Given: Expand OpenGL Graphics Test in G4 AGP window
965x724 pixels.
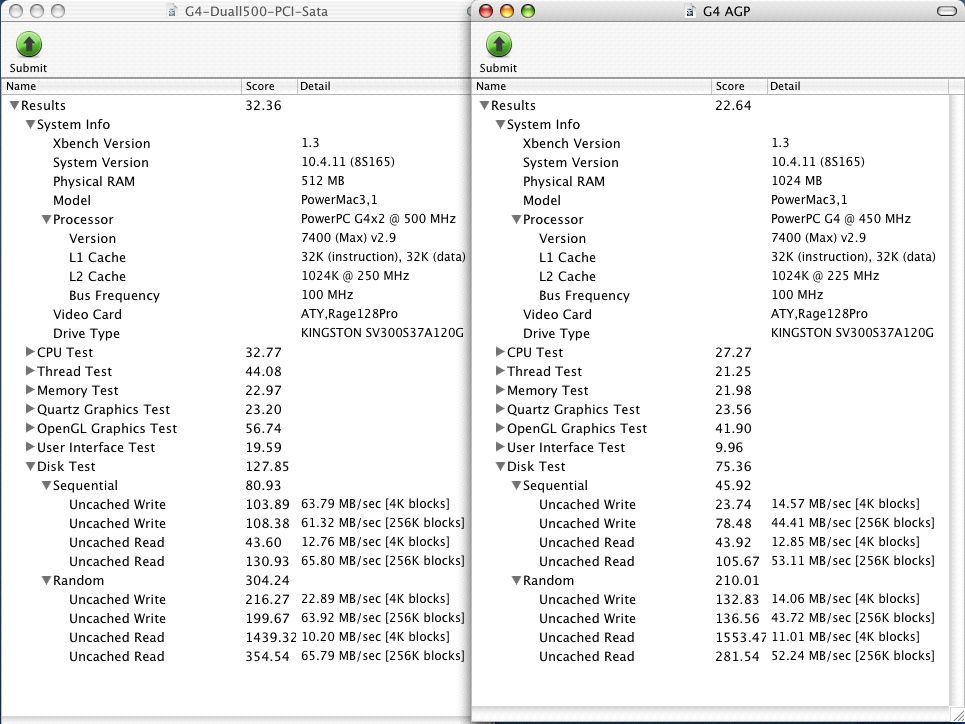Looking at the screenshot, I should [500, 428].
